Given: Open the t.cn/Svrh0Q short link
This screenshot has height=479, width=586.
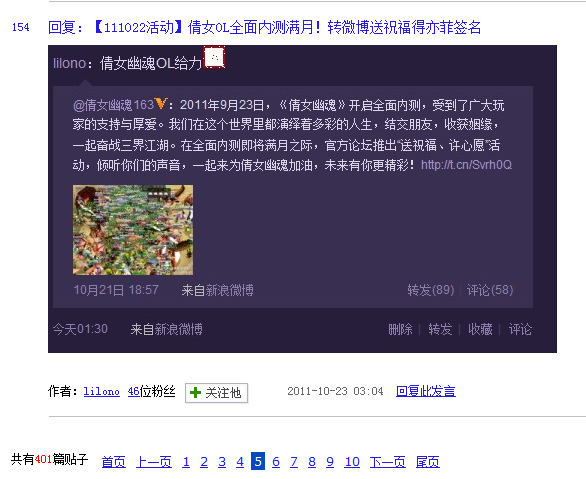Looking at the screenshot, I should point(466,165).
